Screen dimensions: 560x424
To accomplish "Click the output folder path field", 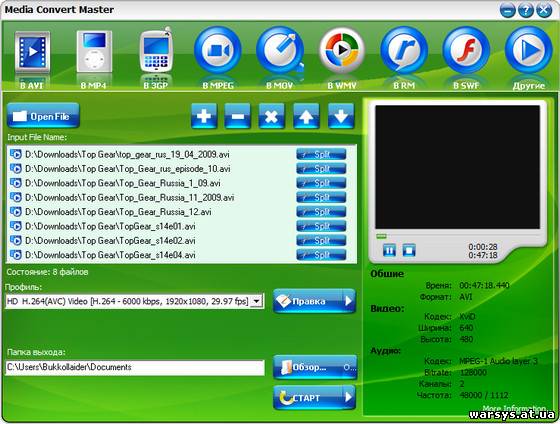I will pyautogui.click(x=135, y=368).
